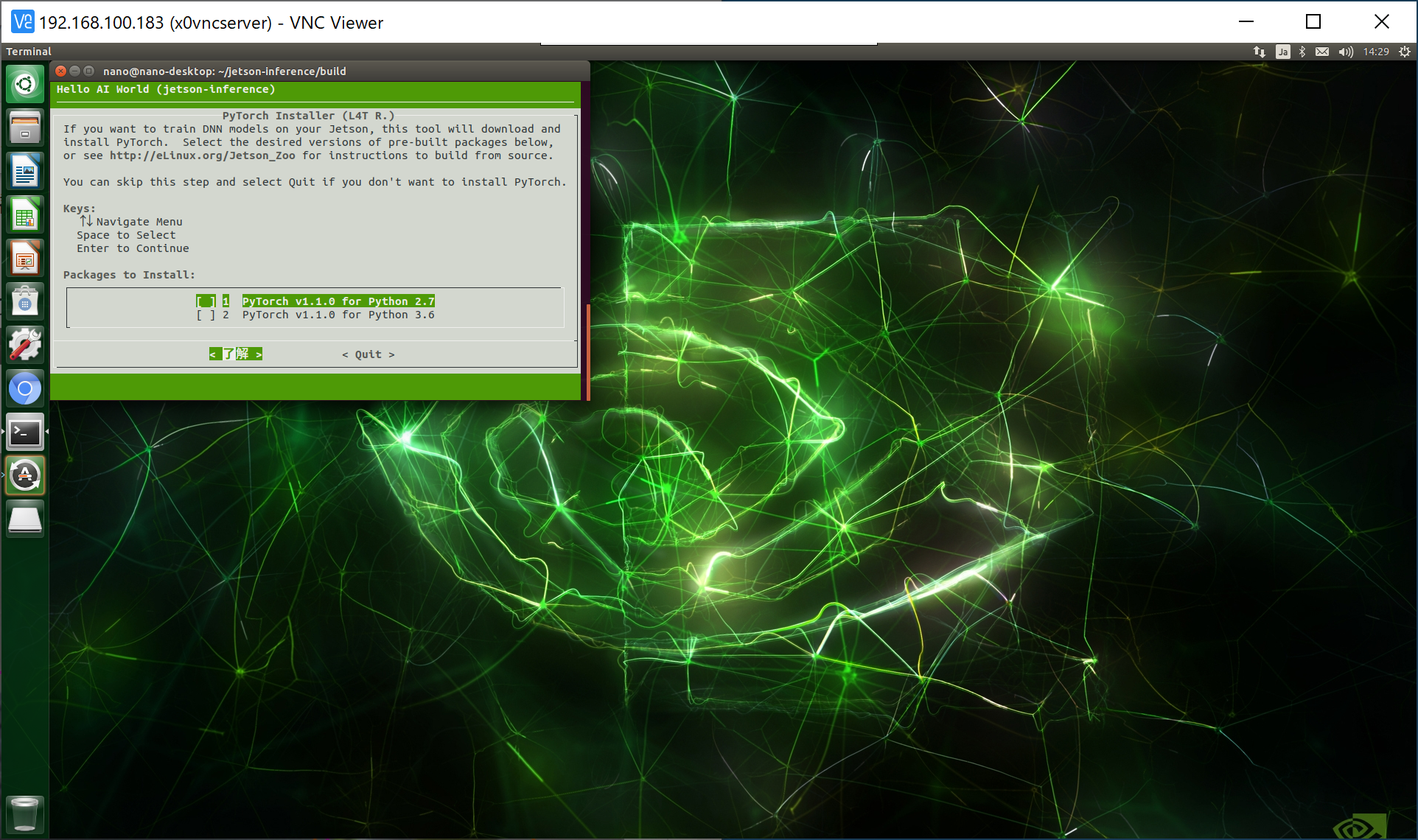
Task: Launch LibreOffice Calc from dock
Action: (25, 214)
